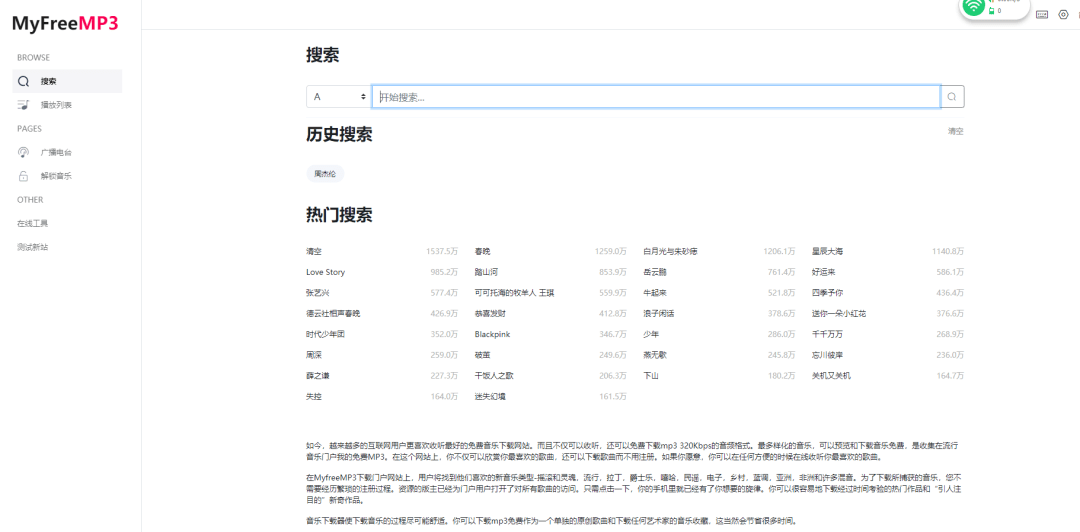Image resolution: width=1080 pixels, height=532 pixels.
Task: Click hot search 薛之谦
Action: [x=318, y=376]
